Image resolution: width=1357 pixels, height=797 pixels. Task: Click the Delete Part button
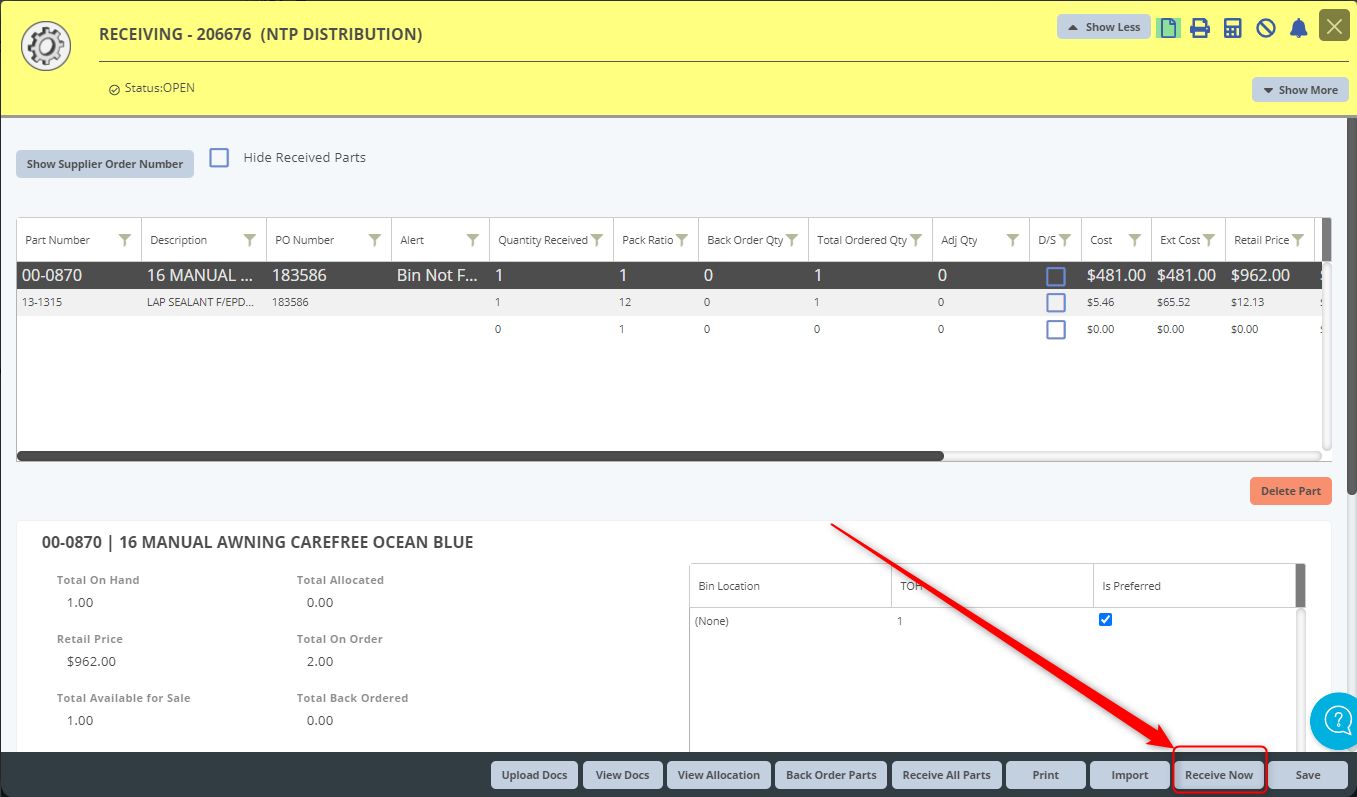(1290, 491)
